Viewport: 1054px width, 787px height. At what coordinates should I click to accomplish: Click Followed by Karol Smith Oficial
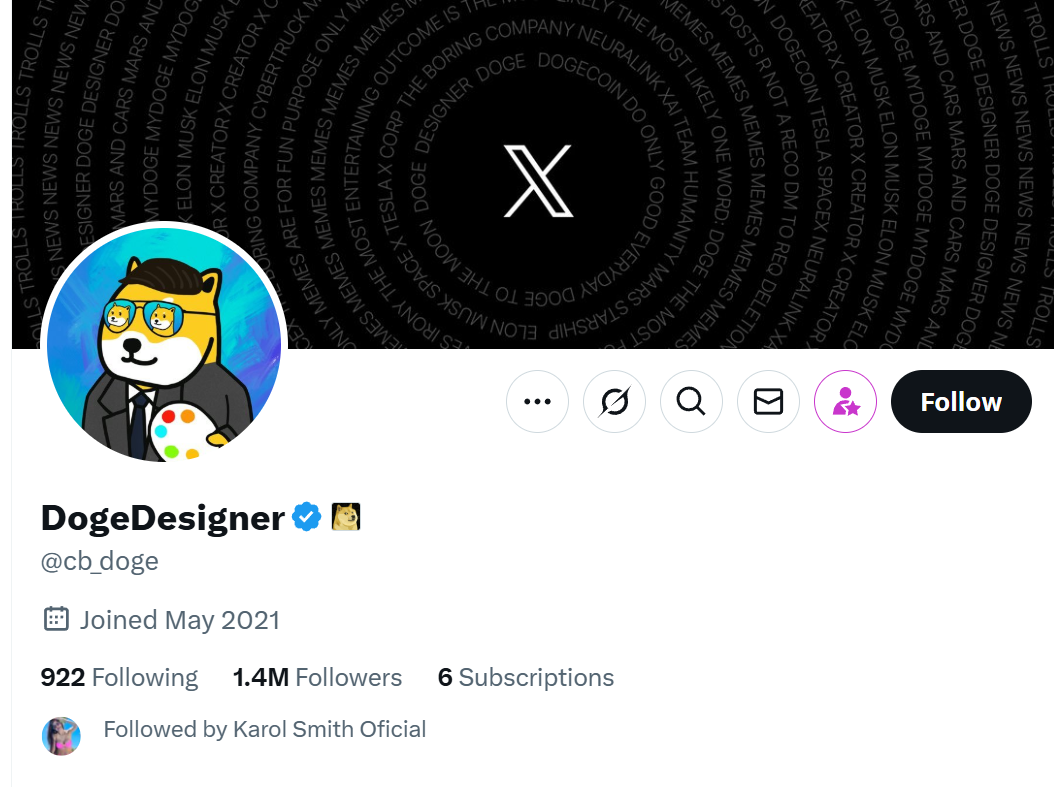click(265, 729)
